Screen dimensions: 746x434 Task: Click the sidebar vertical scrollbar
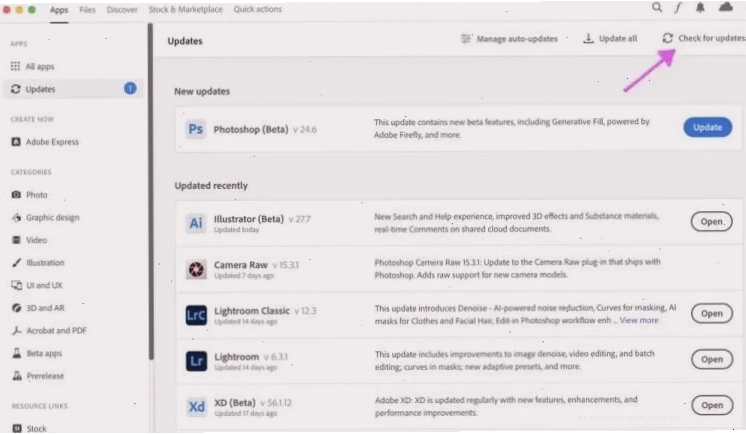tap(150, 190)
